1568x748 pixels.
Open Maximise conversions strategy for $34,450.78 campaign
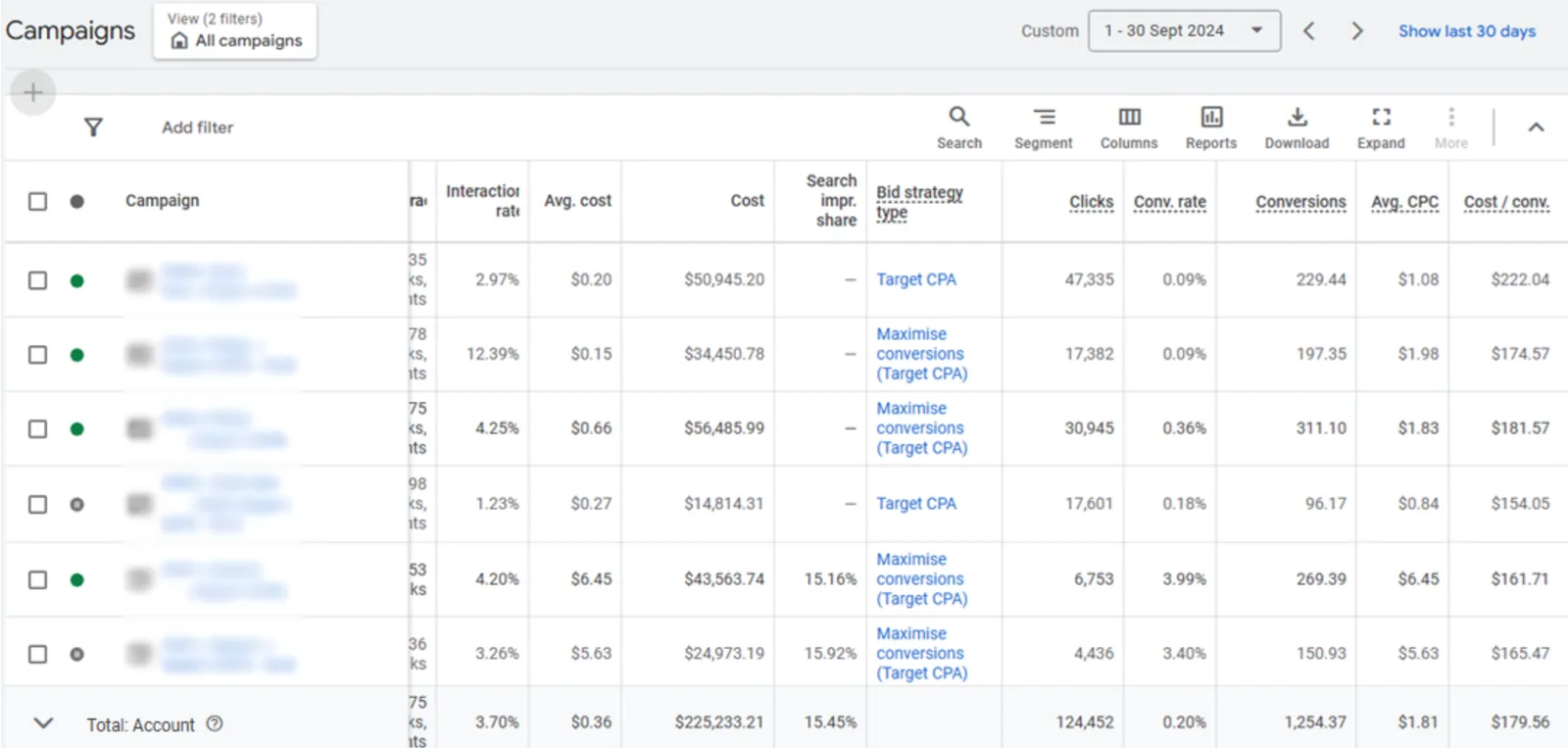point(921,354)
